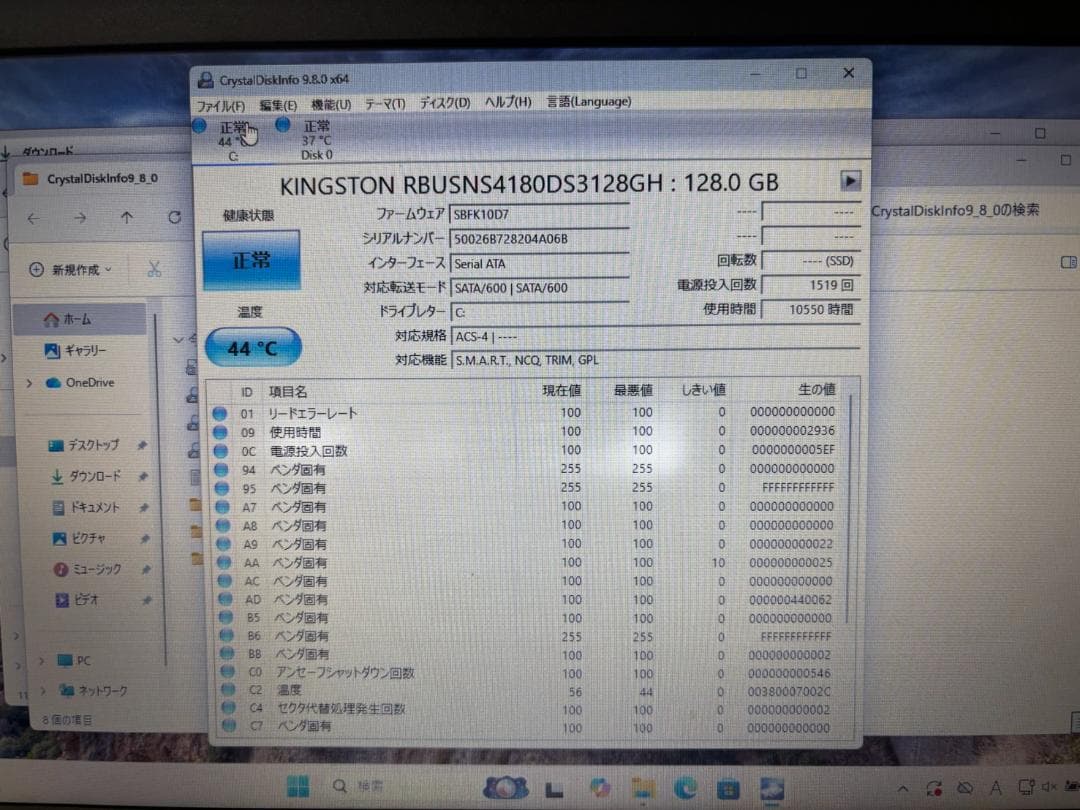Click the S.M.A.R.T., NCQ, TRIM, GPL features field

[655, 360]
